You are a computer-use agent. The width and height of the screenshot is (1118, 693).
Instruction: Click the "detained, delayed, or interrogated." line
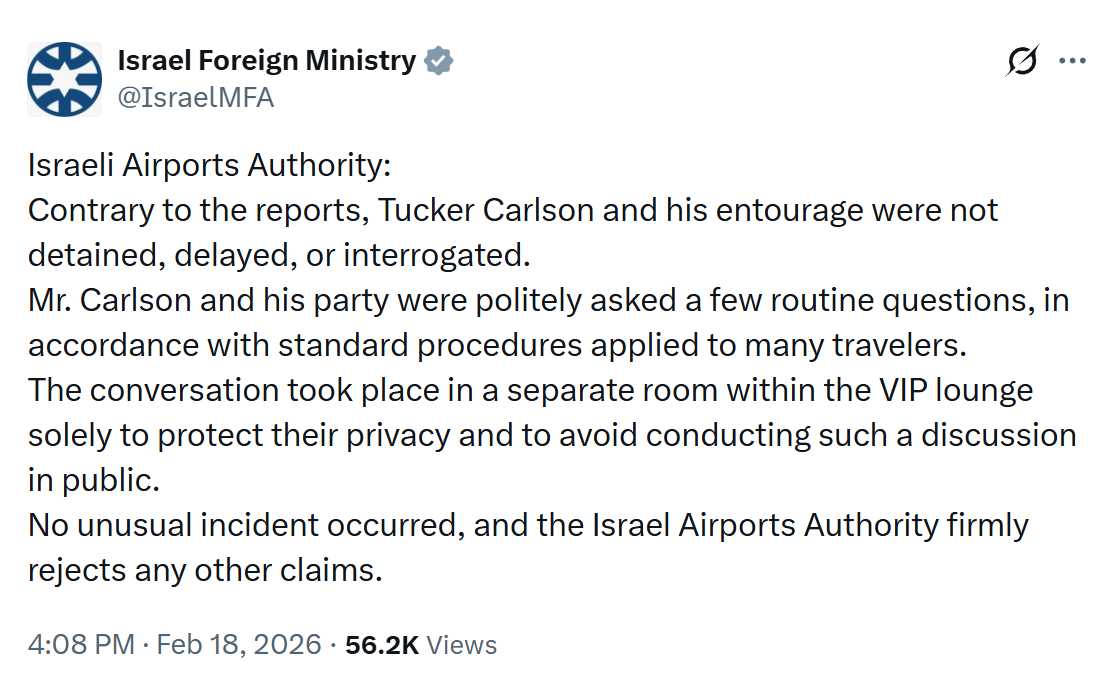pos(278,255)
